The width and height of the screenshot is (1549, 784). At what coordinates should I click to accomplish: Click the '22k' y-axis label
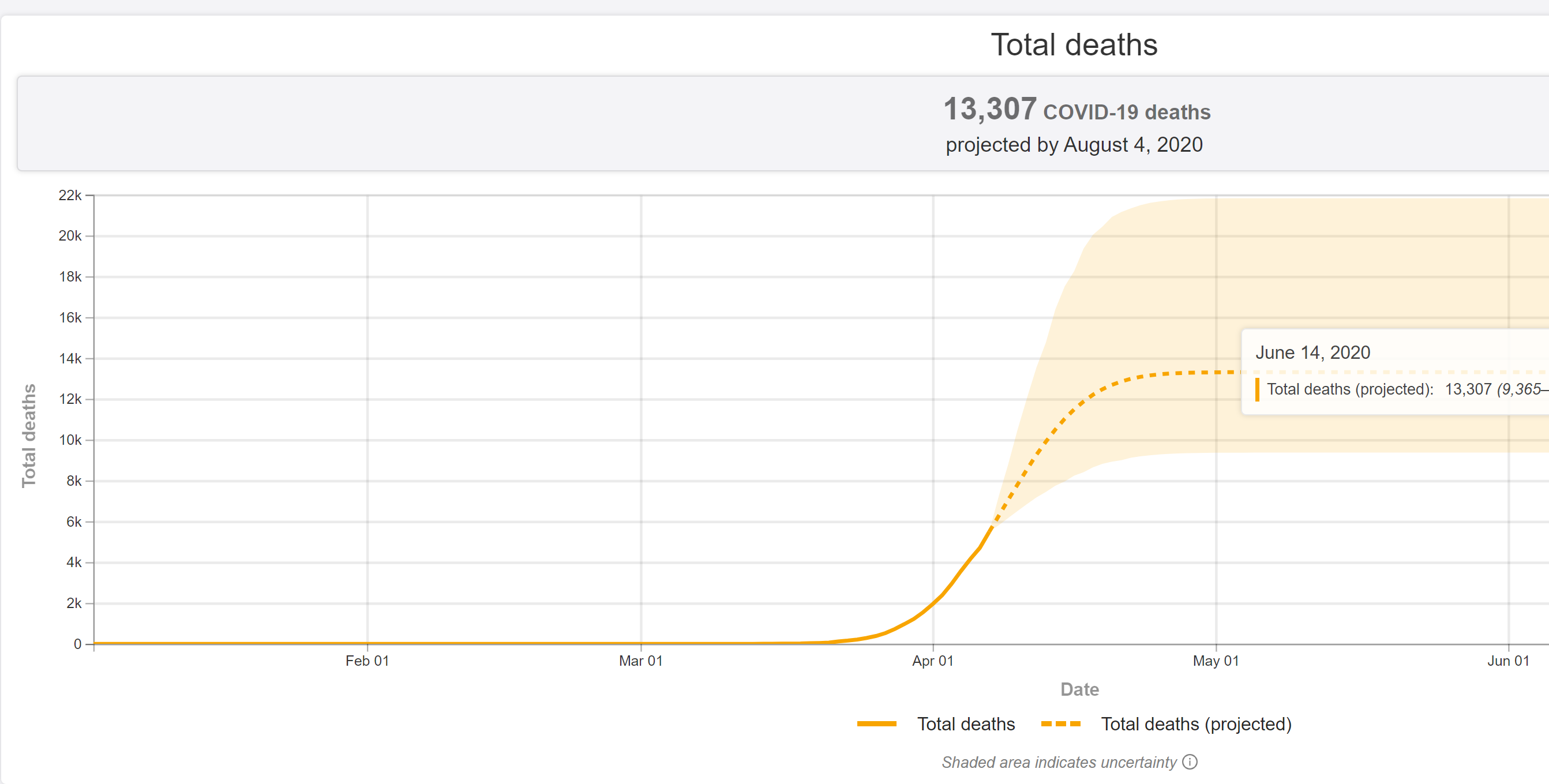click(x=70, y=196)
